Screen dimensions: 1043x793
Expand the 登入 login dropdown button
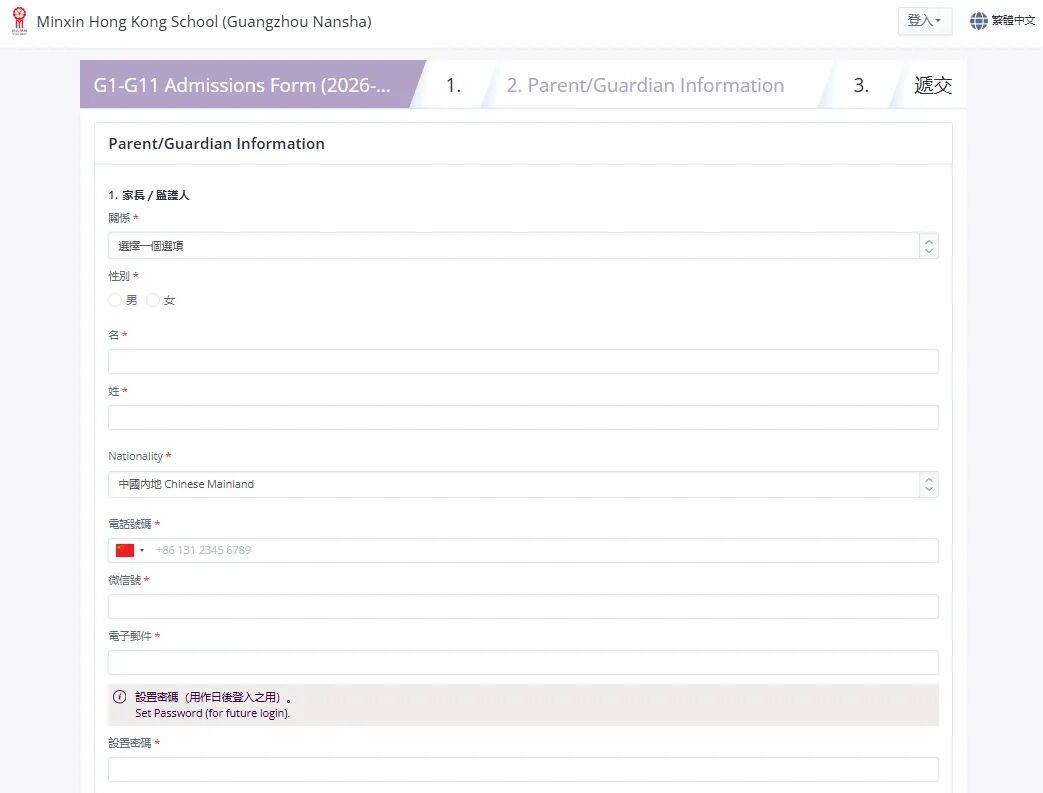tap(924, 21)
